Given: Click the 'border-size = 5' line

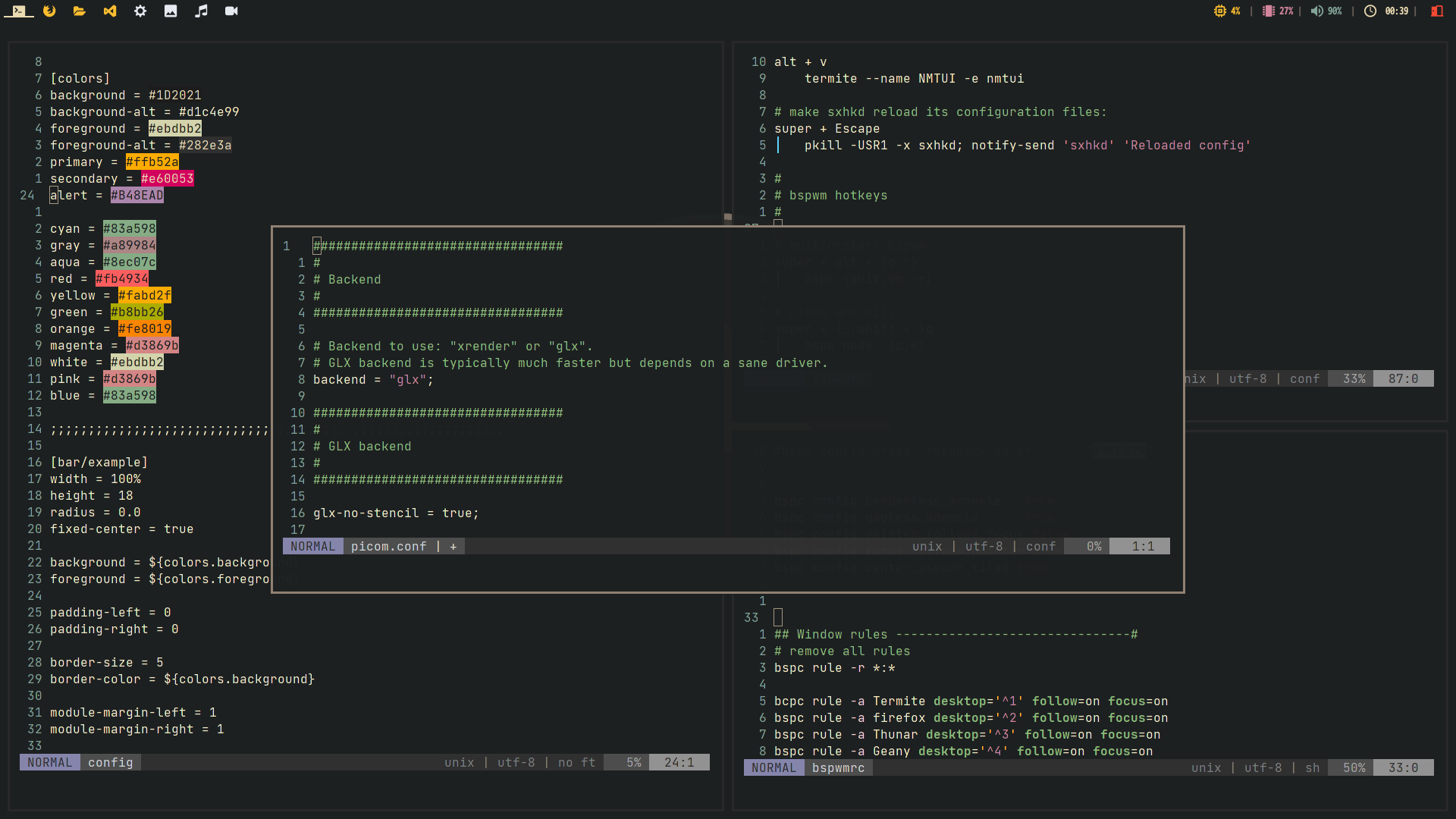Looking at the screenshot, I should [107, 663].
